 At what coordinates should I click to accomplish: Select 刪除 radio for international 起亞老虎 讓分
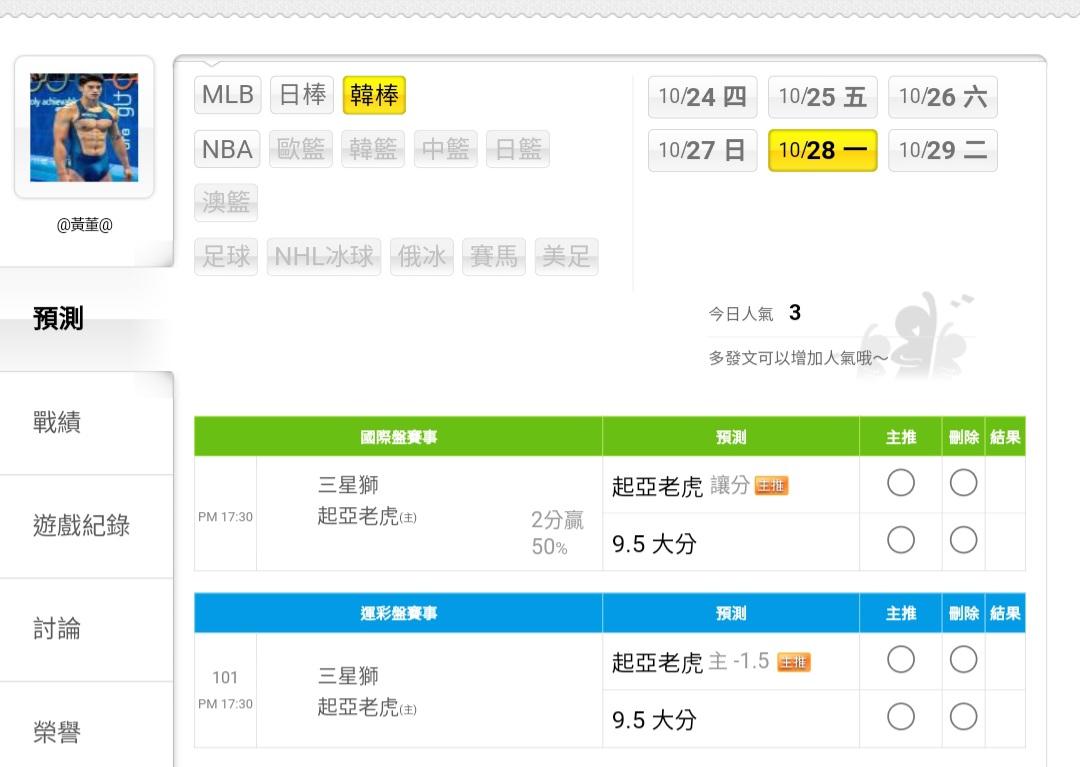coord(963,484)
